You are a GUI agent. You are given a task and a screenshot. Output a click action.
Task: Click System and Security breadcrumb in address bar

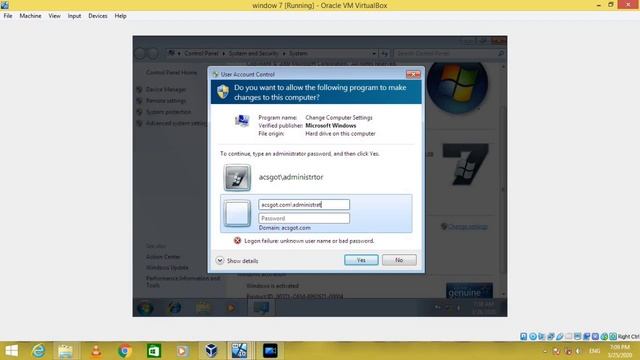tap(253, 53)
